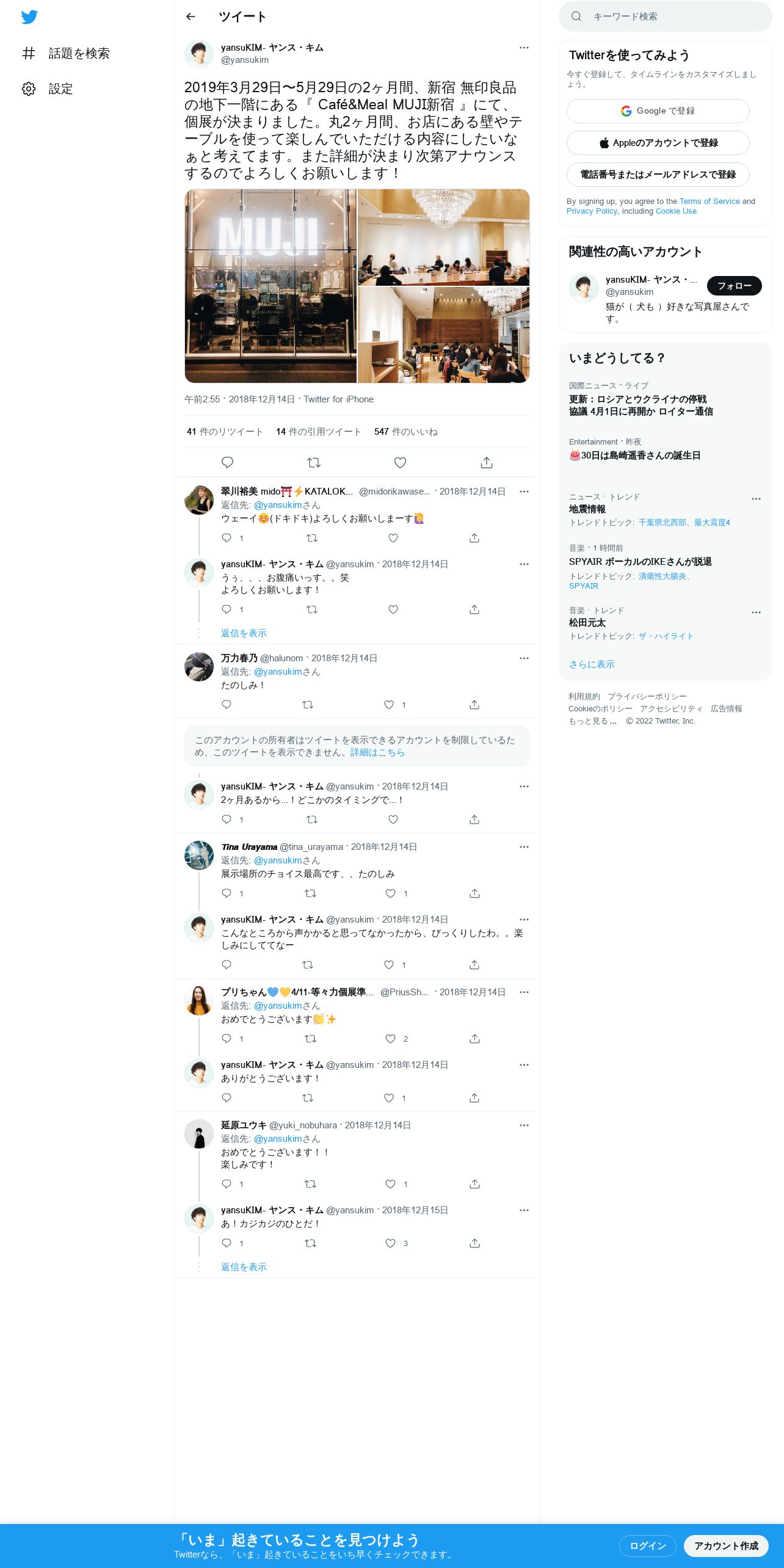Follow the yansuKIM account
The height and width of the screenshot is (1568, 784).
734,286
